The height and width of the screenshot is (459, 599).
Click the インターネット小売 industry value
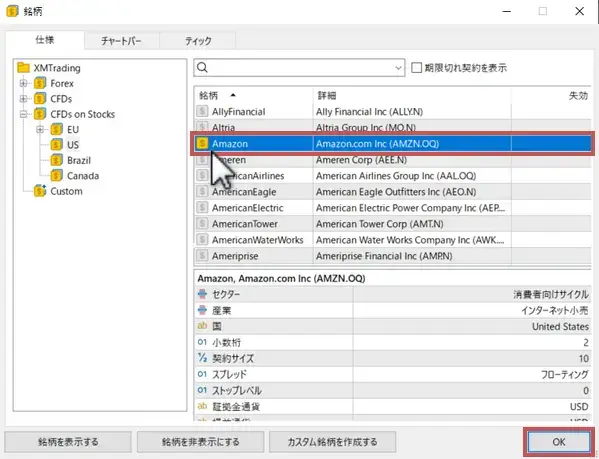pos(555,310)
